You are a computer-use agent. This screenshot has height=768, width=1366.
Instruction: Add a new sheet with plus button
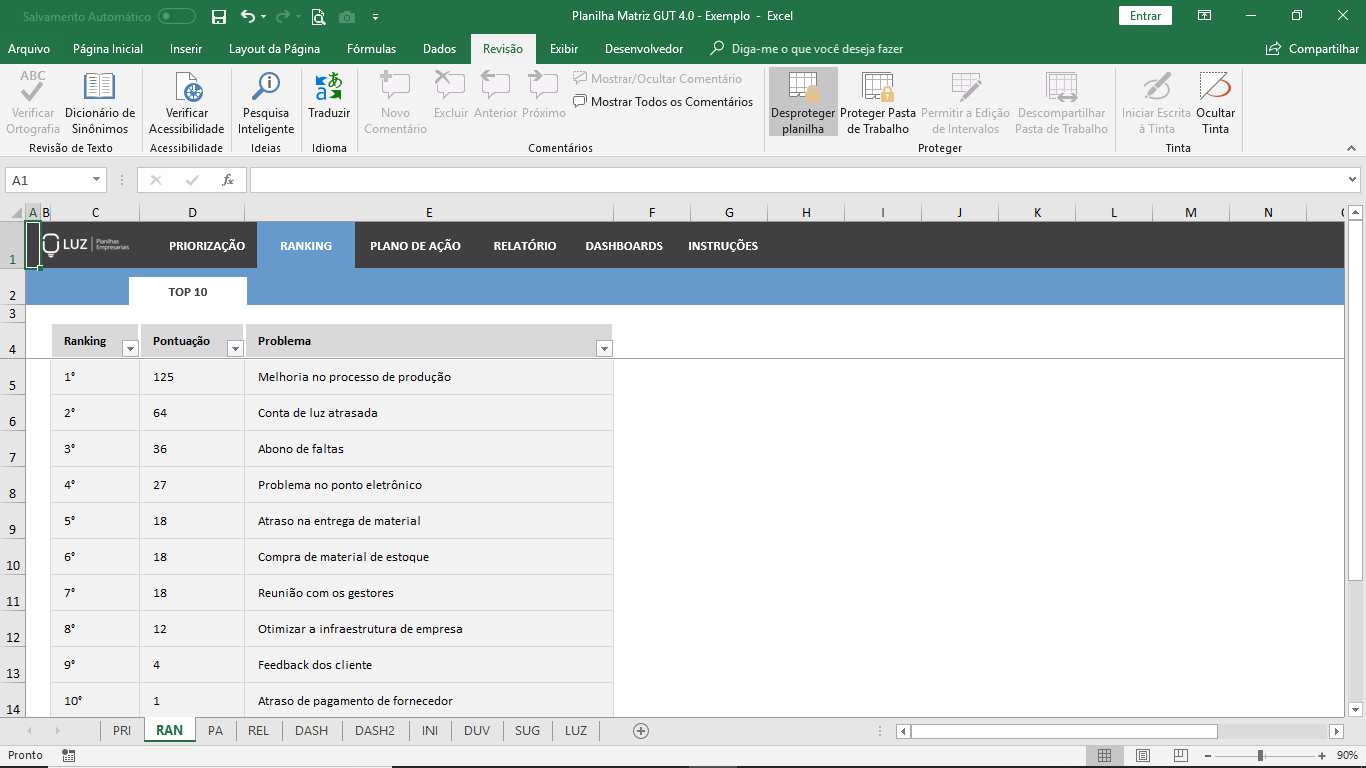tap(641, 731)
